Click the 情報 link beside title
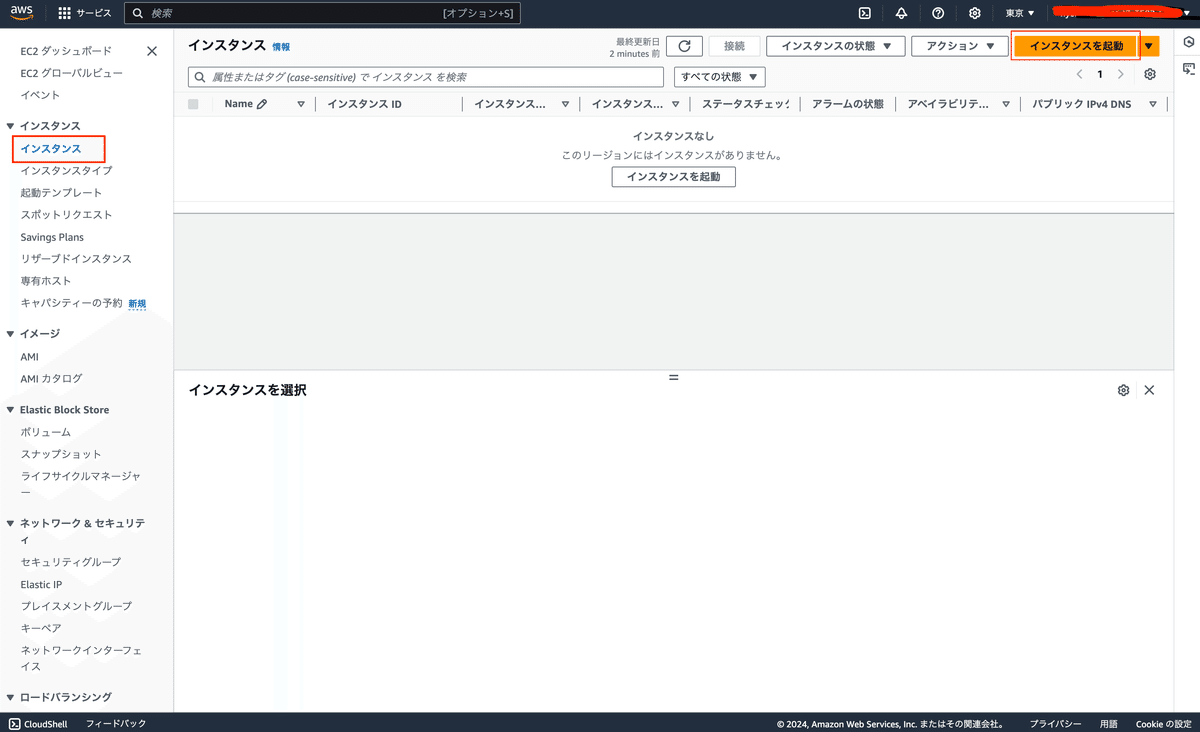Screen dimensions: 1200x732 (x=281, y=47)
